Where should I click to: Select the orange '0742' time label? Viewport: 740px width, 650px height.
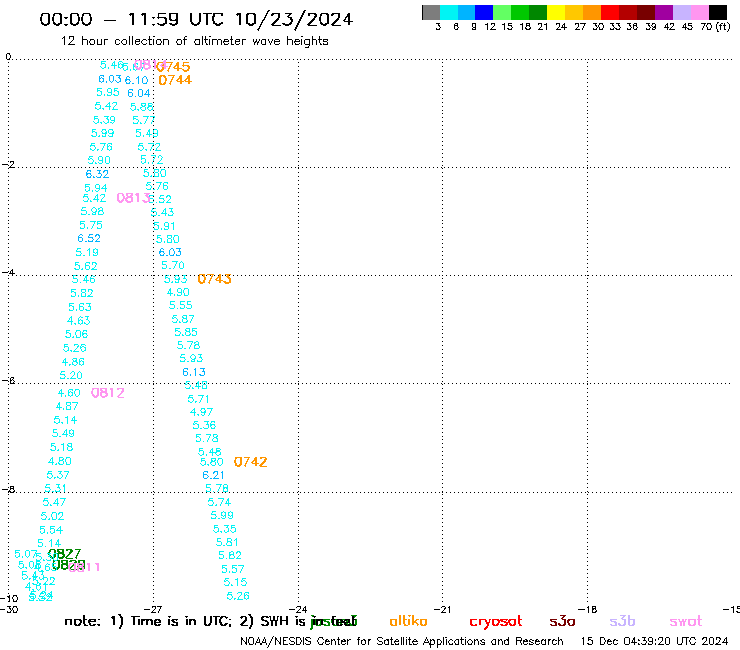point(251,462)
